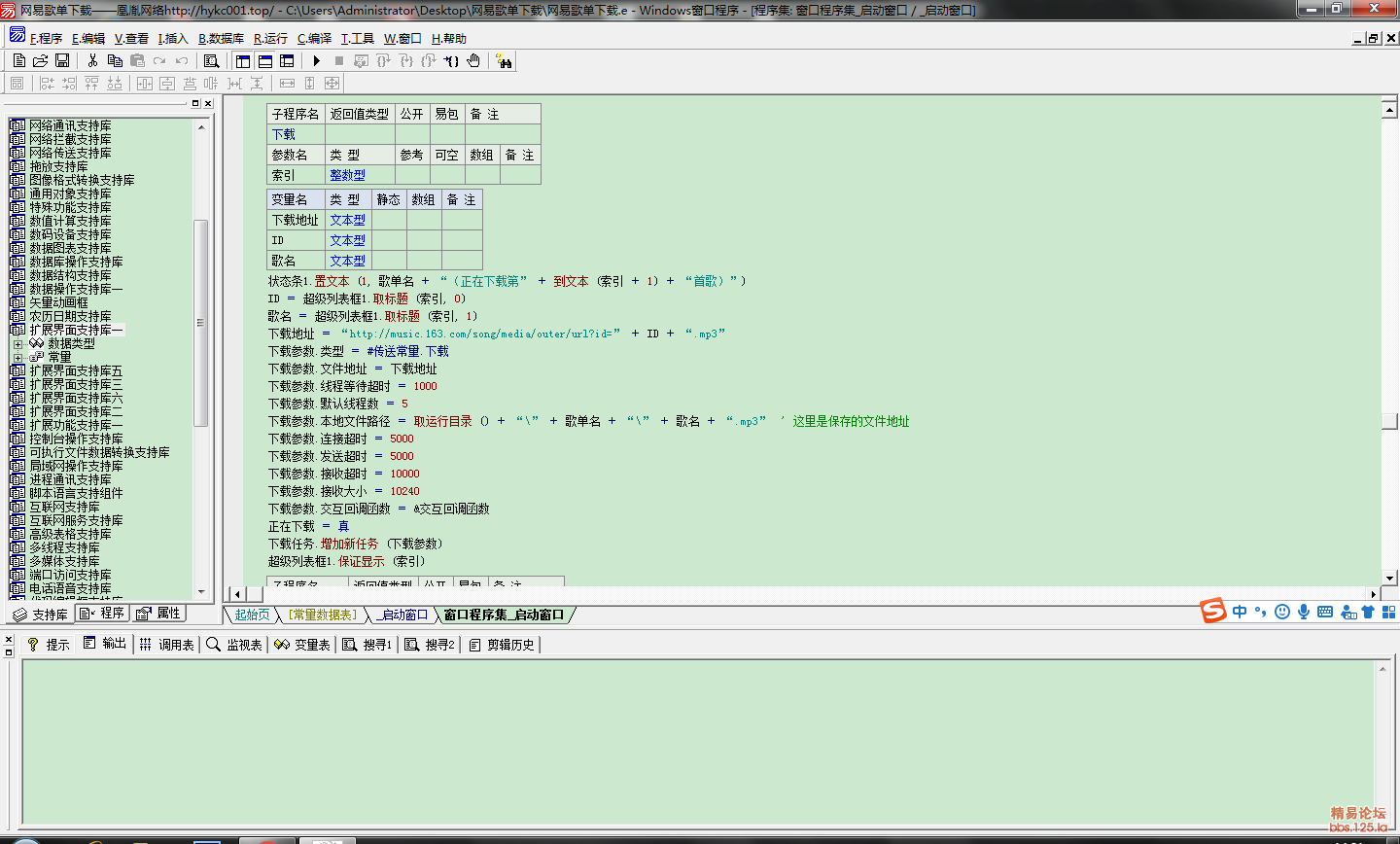
Task: Select 互联网支持库 in library tree
Action: pyautogui.click(x=64, y=507)
